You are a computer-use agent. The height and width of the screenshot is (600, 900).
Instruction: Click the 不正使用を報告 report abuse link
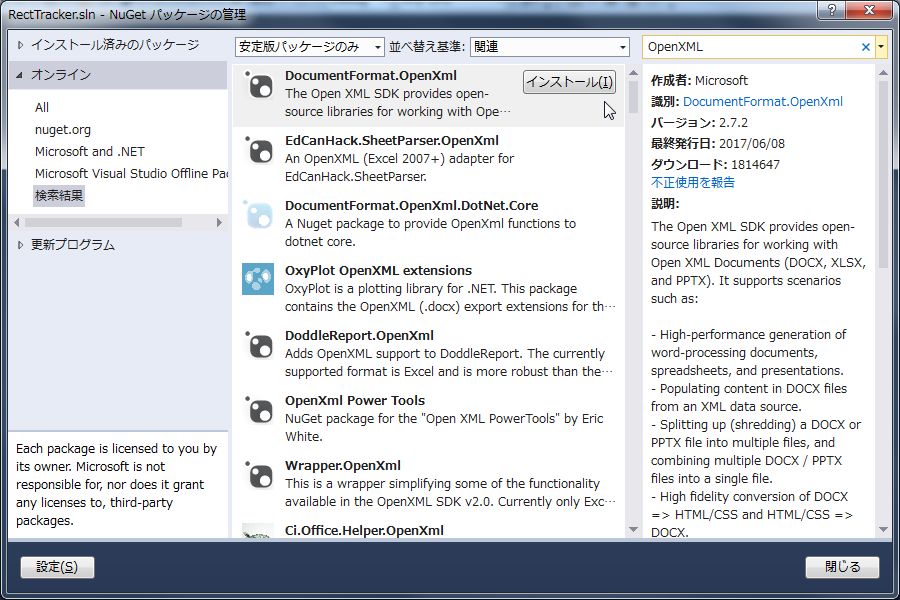(x=693, y=183)
